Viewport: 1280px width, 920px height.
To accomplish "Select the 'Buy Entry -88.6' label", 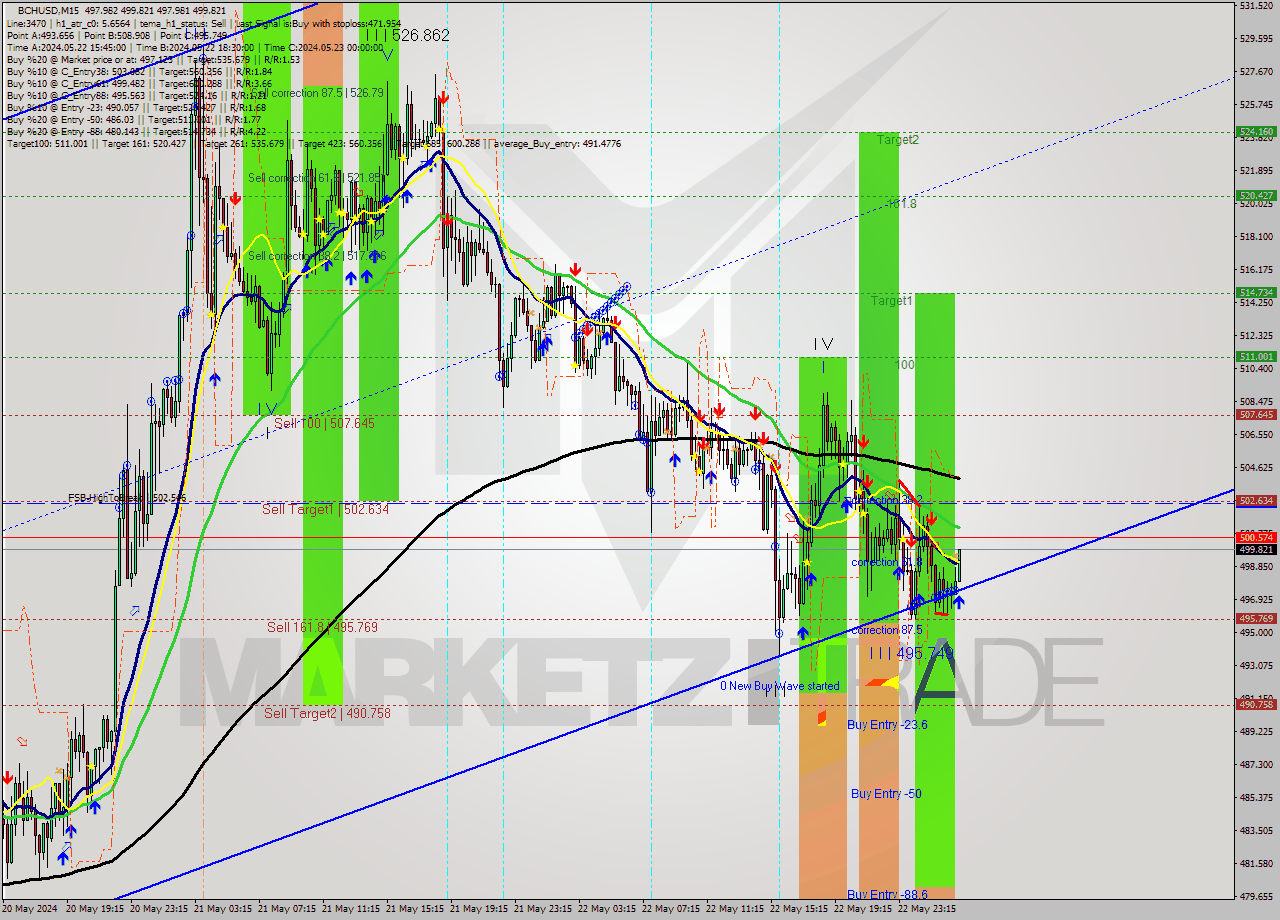I will pos(887,894).
